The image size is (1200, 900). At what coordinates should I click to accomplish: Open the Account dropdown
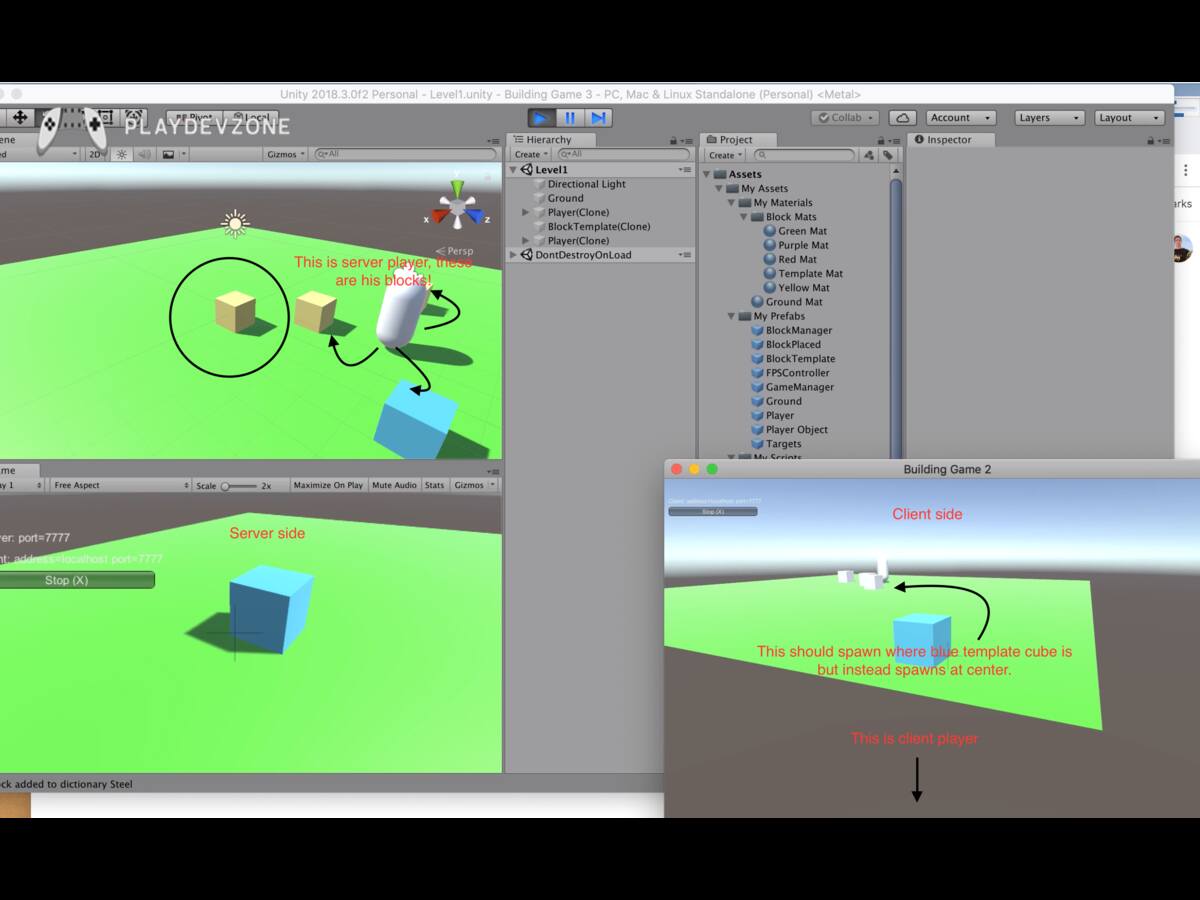coord(960,118)
